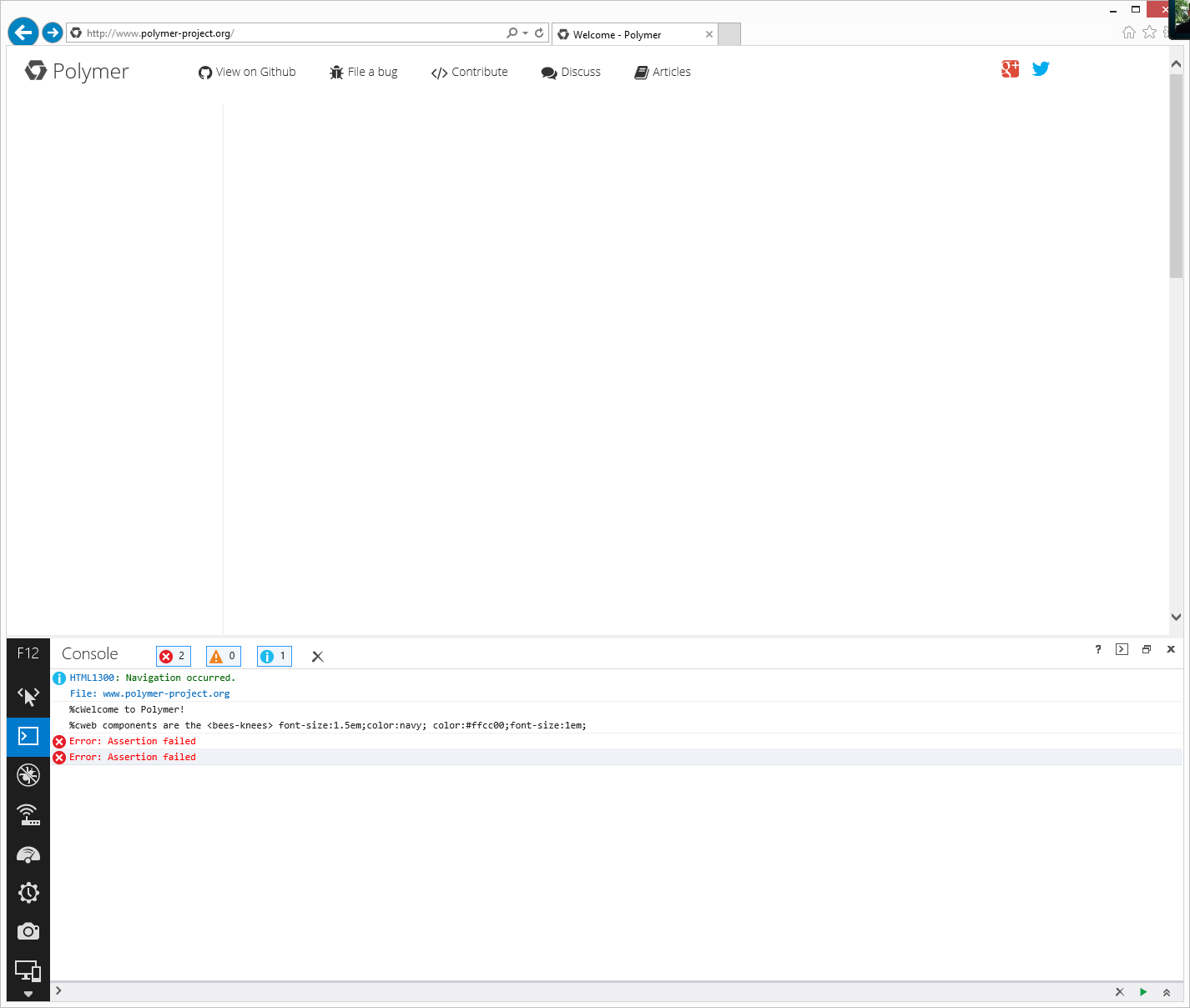This screenshot has height=1008, width=1190.
Task: Open File a bug link
Action: click(363, 72)
